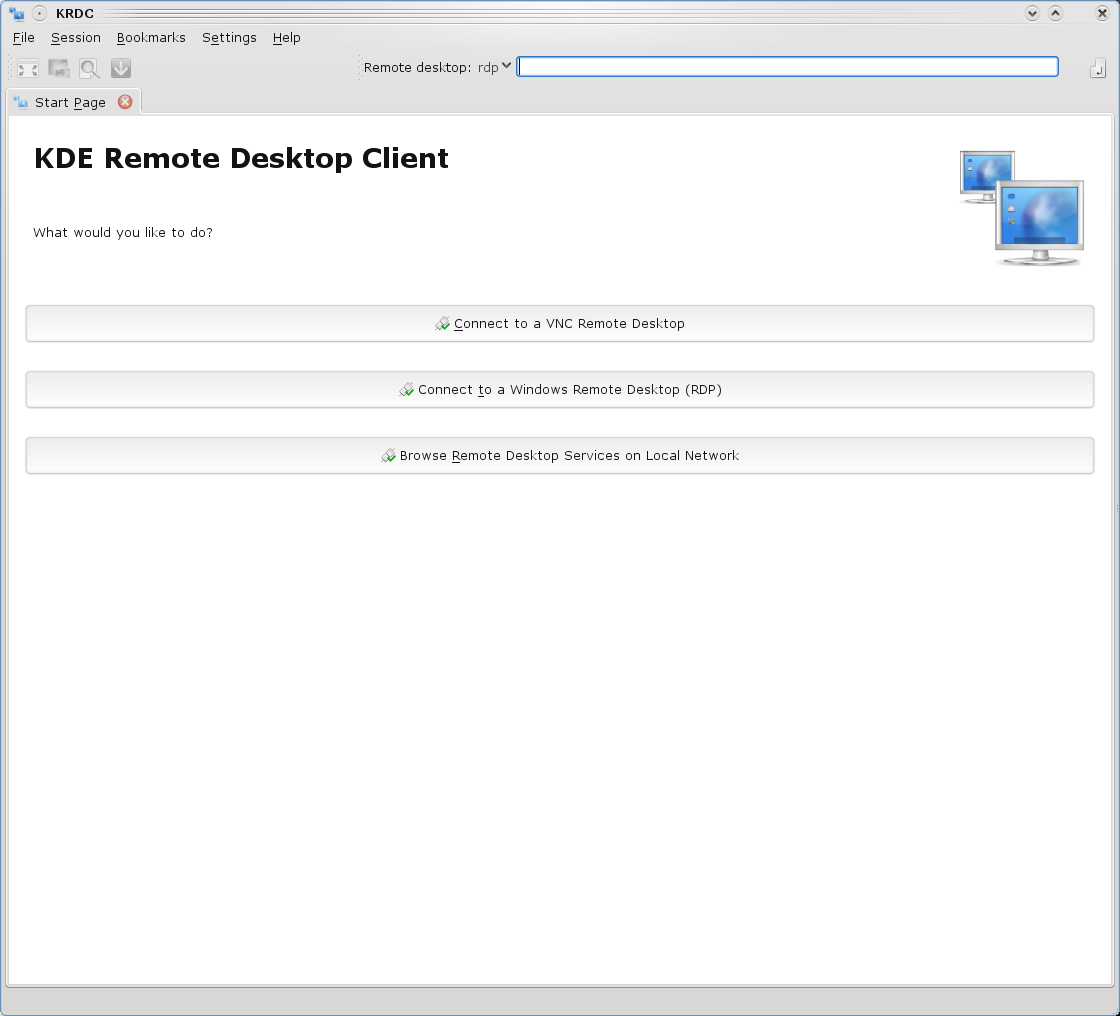
Task: Open the Settings menu
Action: (x=229, y=38)
